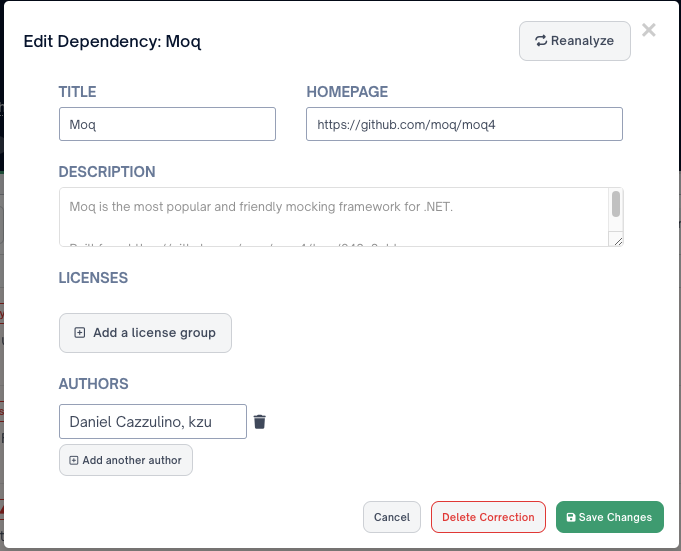Viewport: 681px width, 551px height.
Task: Grab the description scrollbar thumb
Action: tap(615, 204)
